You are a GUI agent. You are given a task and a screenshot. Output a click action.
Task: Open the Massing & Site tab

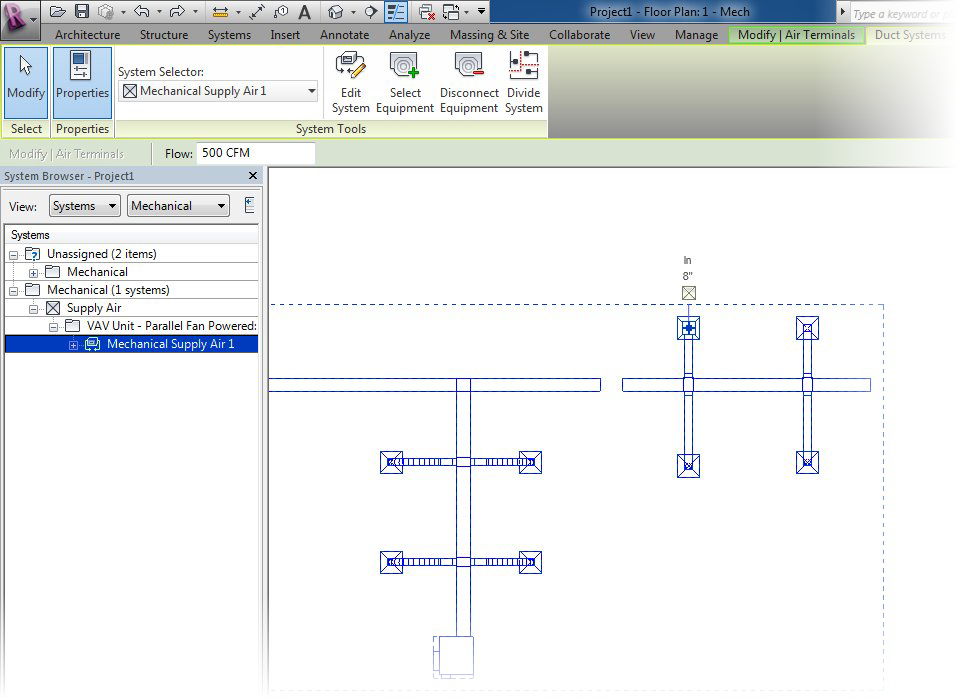pos(489,35)
